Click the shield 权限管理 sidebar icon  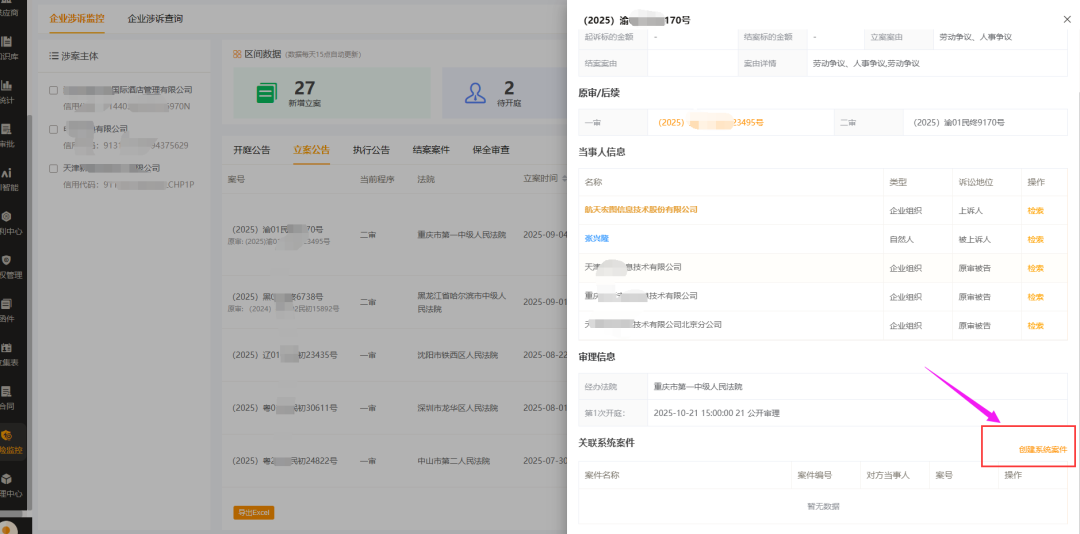pyautogui.click(x=6, y=260)
